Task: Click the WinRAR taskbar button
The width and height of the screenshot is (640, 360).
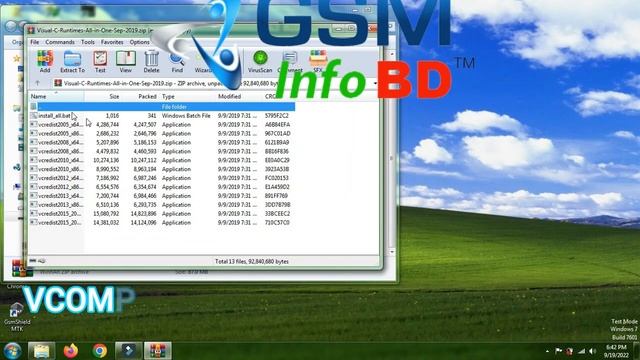Action: pyautogui.click(x=158, y=351)
